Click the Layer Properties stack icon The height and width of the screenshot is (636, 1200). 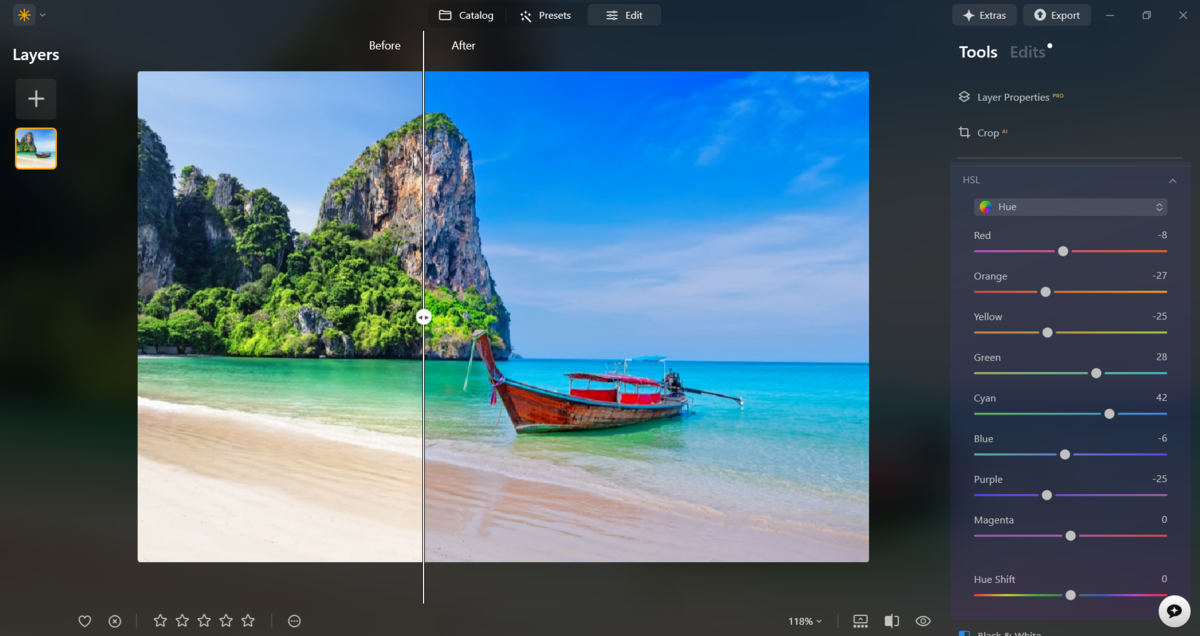tap(964, 97)
